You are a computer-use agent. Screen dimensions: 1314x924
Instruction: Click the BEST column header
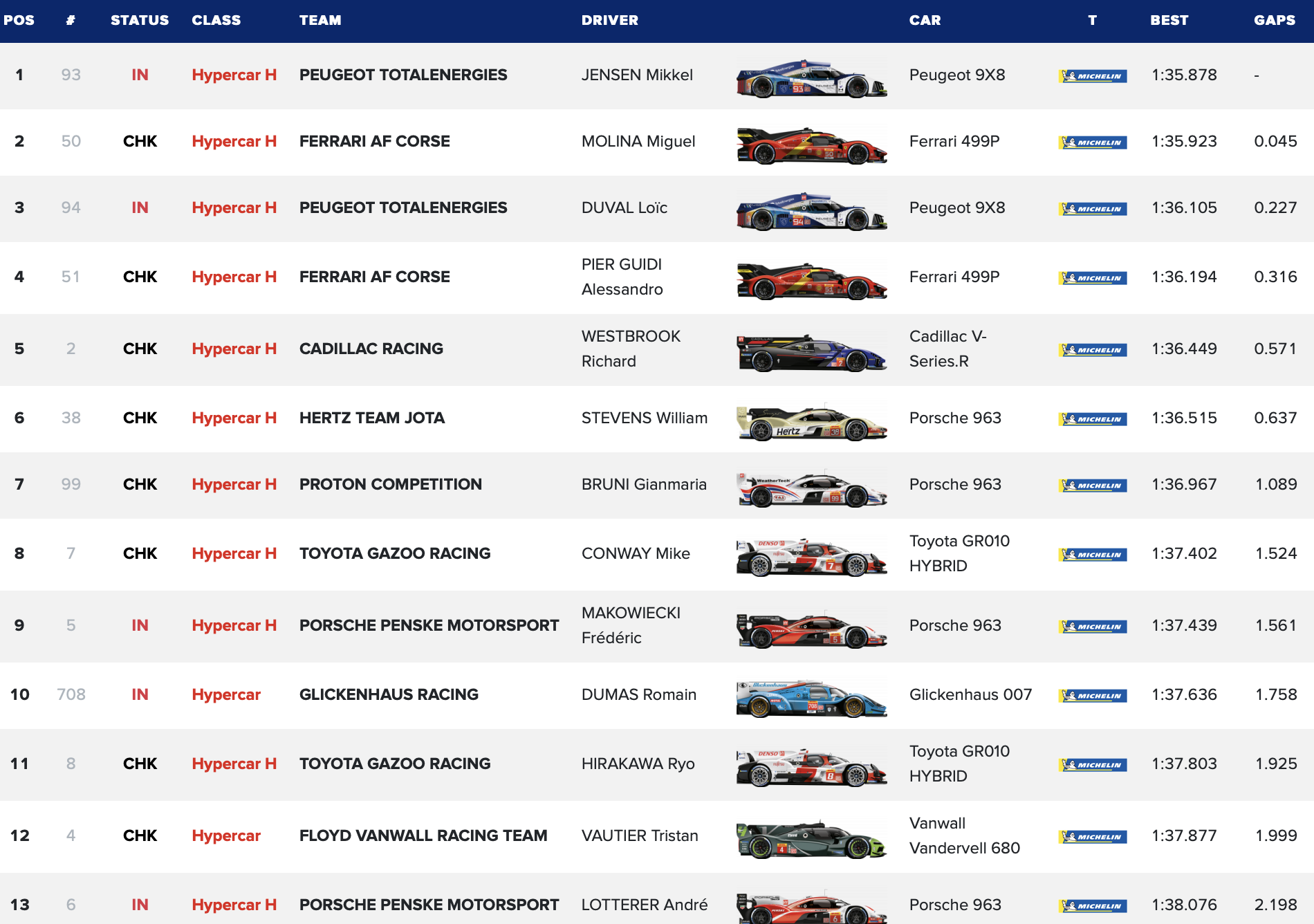click(x=1169, y=20)
